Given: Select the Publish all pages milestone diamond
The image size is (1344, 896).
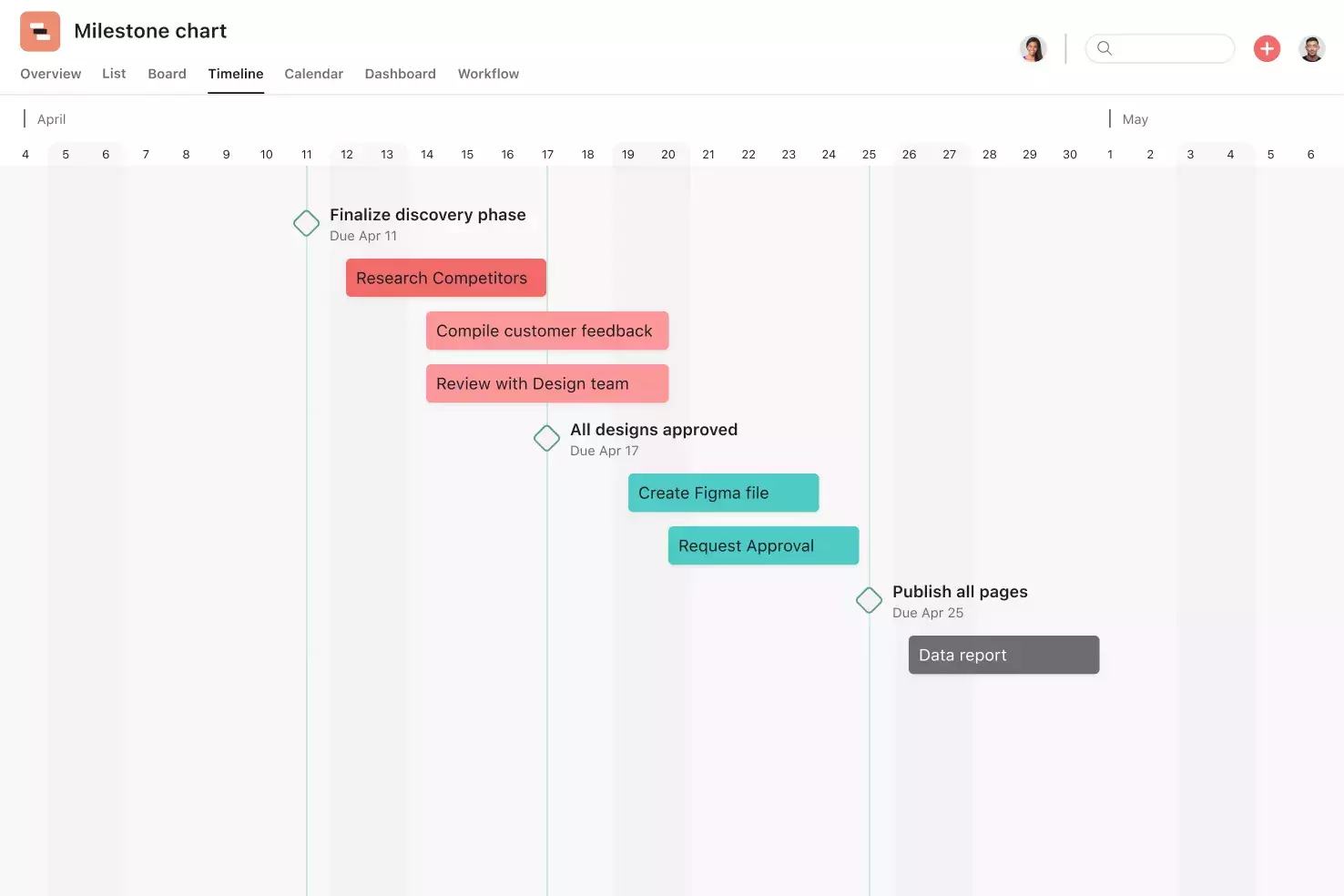Looking at the screenshot, I should [x=869, y=600].
